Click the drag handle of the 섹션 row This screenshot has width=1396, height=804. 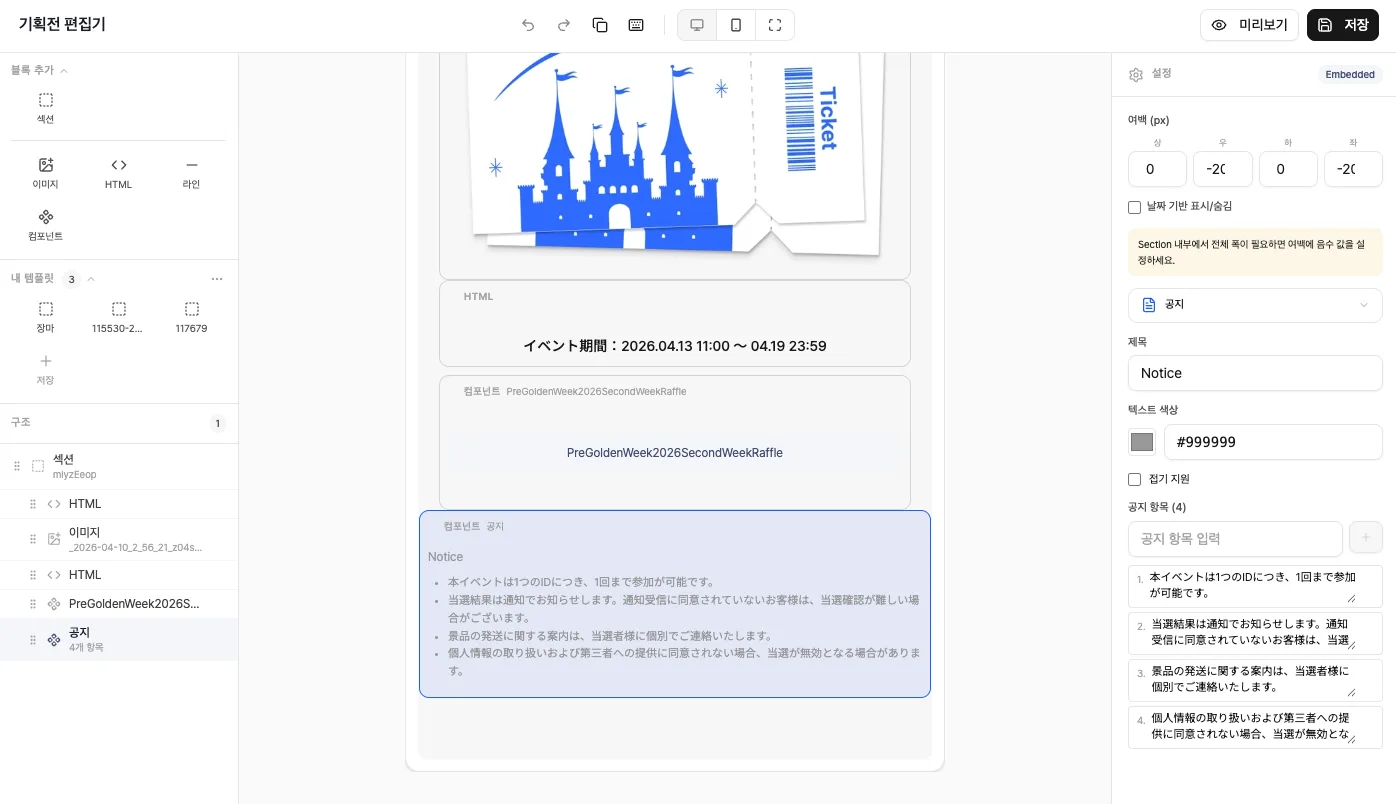(16, 466)
